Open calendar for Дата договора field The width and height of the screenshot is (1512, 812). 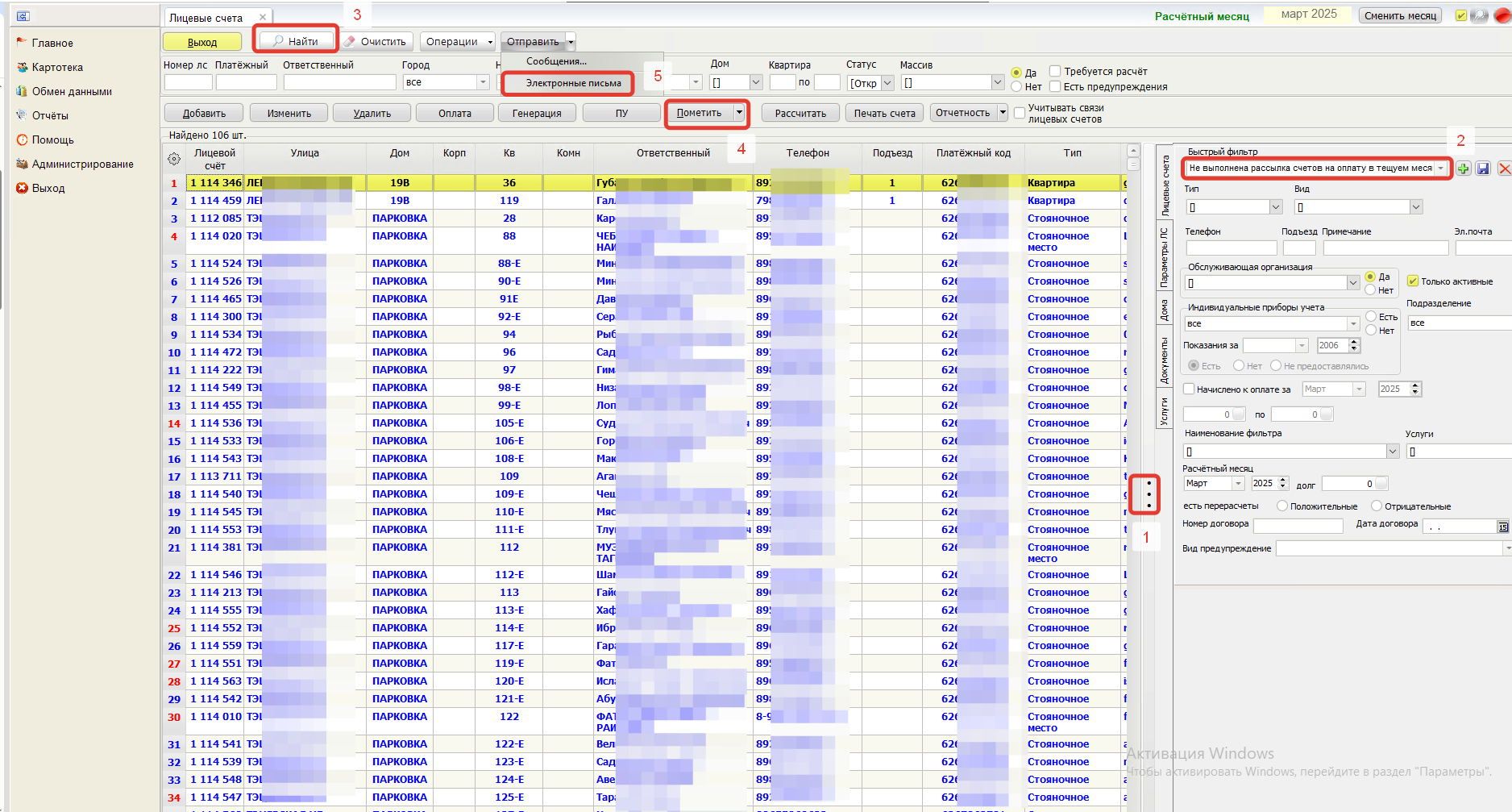pos(1503,527)
